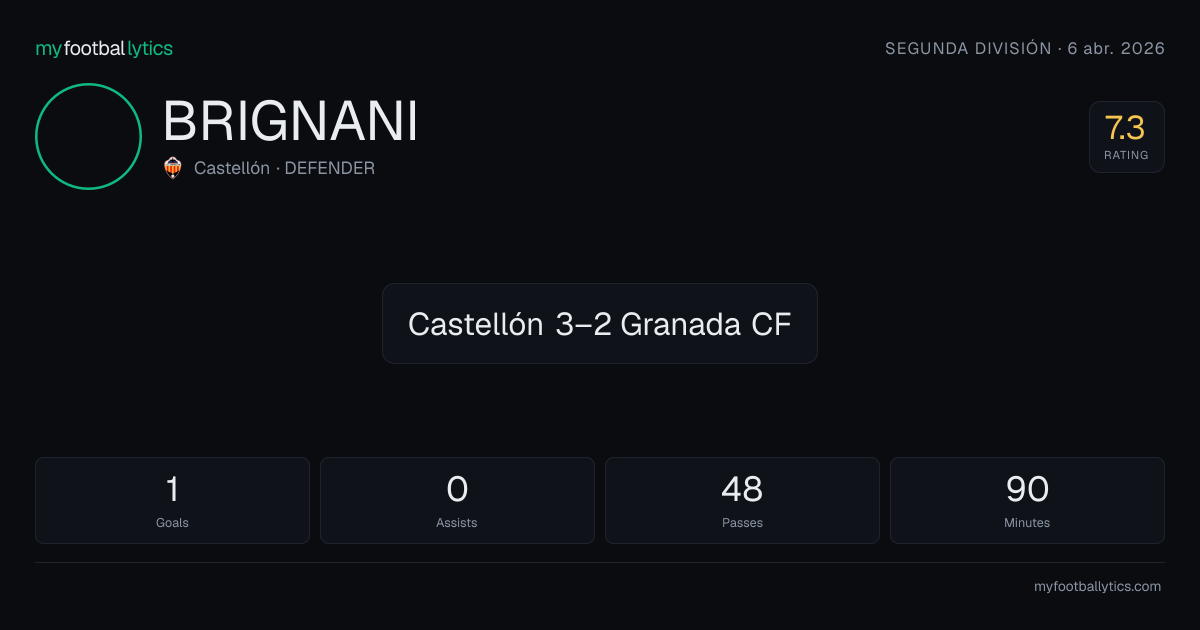Viewport: 1200px width, 630px height.
Task: Click the Castellón 3–2 Granada CF score box
Action: click(600, 323)
